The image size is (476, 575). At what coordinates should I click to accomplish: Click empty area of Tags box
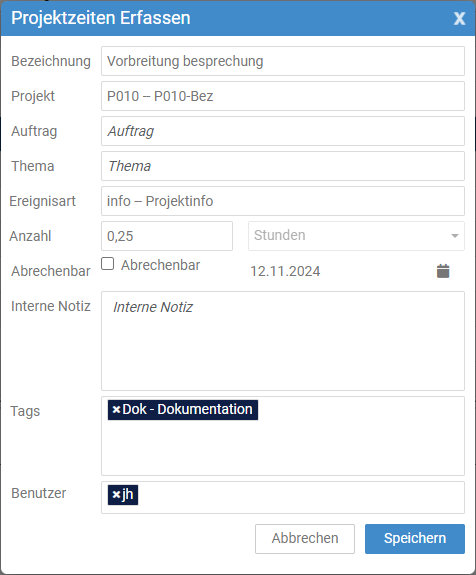coord(283,449)
